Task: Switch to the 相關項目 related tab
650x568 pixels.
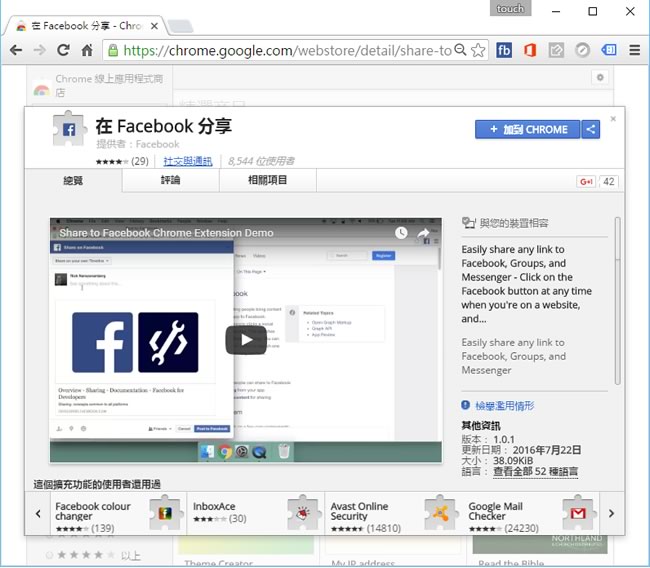Action: 267,180
